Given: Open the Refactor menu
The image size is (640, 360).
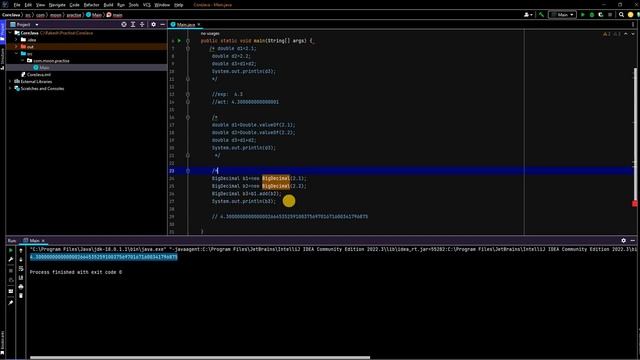Looking at the screenshot, I should pyautogui.click(x=91, y=5).
